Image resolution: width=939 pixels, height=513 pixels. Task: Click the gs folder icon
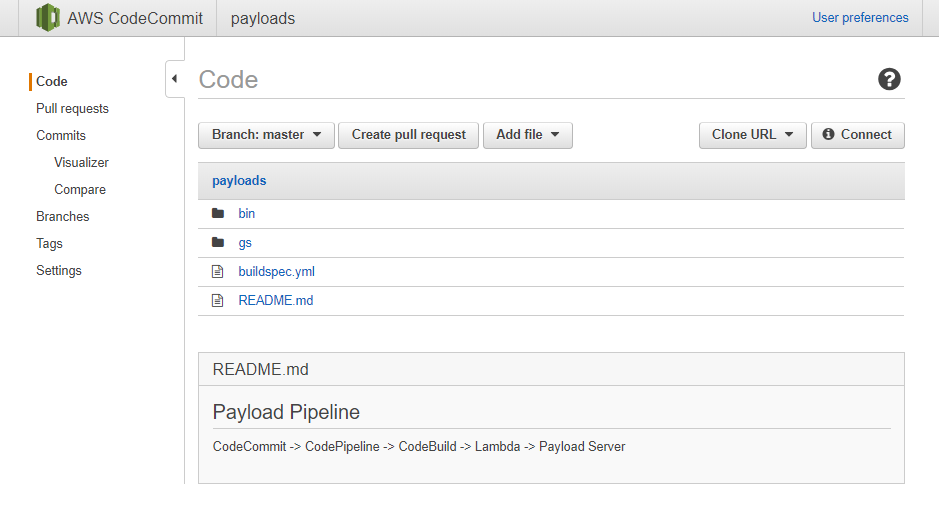coord(218,242)
